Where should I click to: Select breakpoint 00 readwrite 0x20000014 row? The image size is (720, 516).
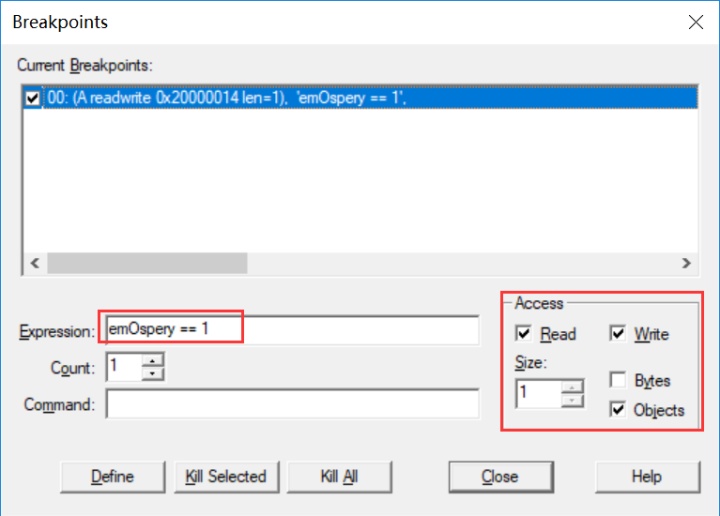(371, 98)
